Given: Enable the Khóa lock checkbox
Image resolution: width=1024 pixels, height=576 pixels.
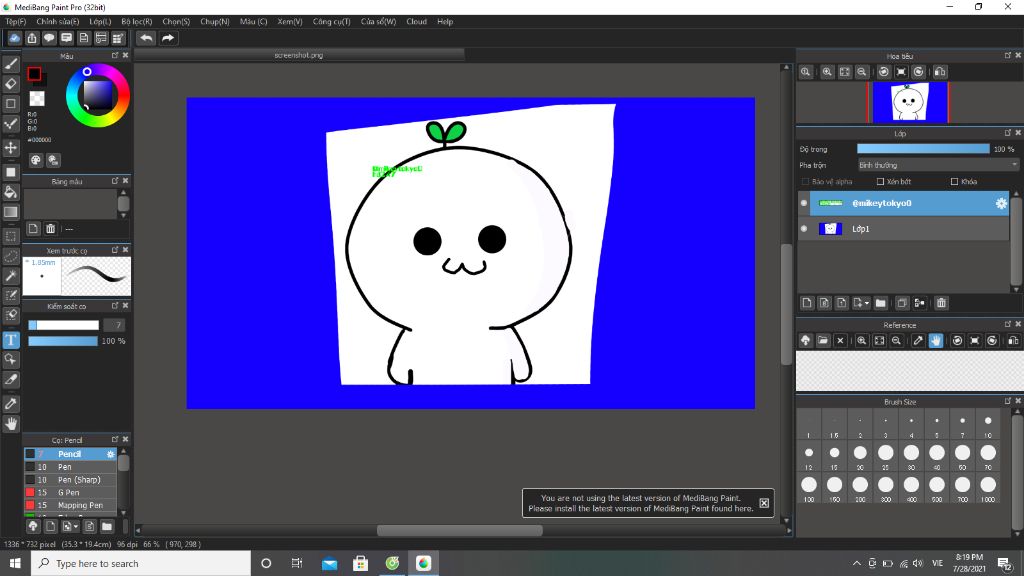Looking at the screenshot, I should click(x=953, y=182).
